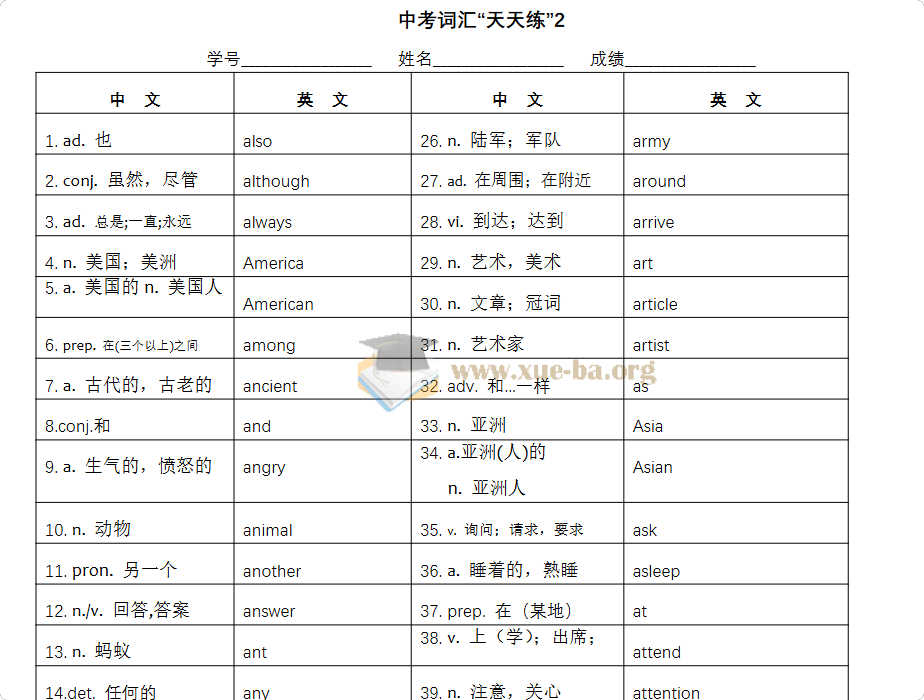Click entry '37. prep. 在（某地）'
The width and height of the screenshot is (924, 700).
[x=497, y=611]
